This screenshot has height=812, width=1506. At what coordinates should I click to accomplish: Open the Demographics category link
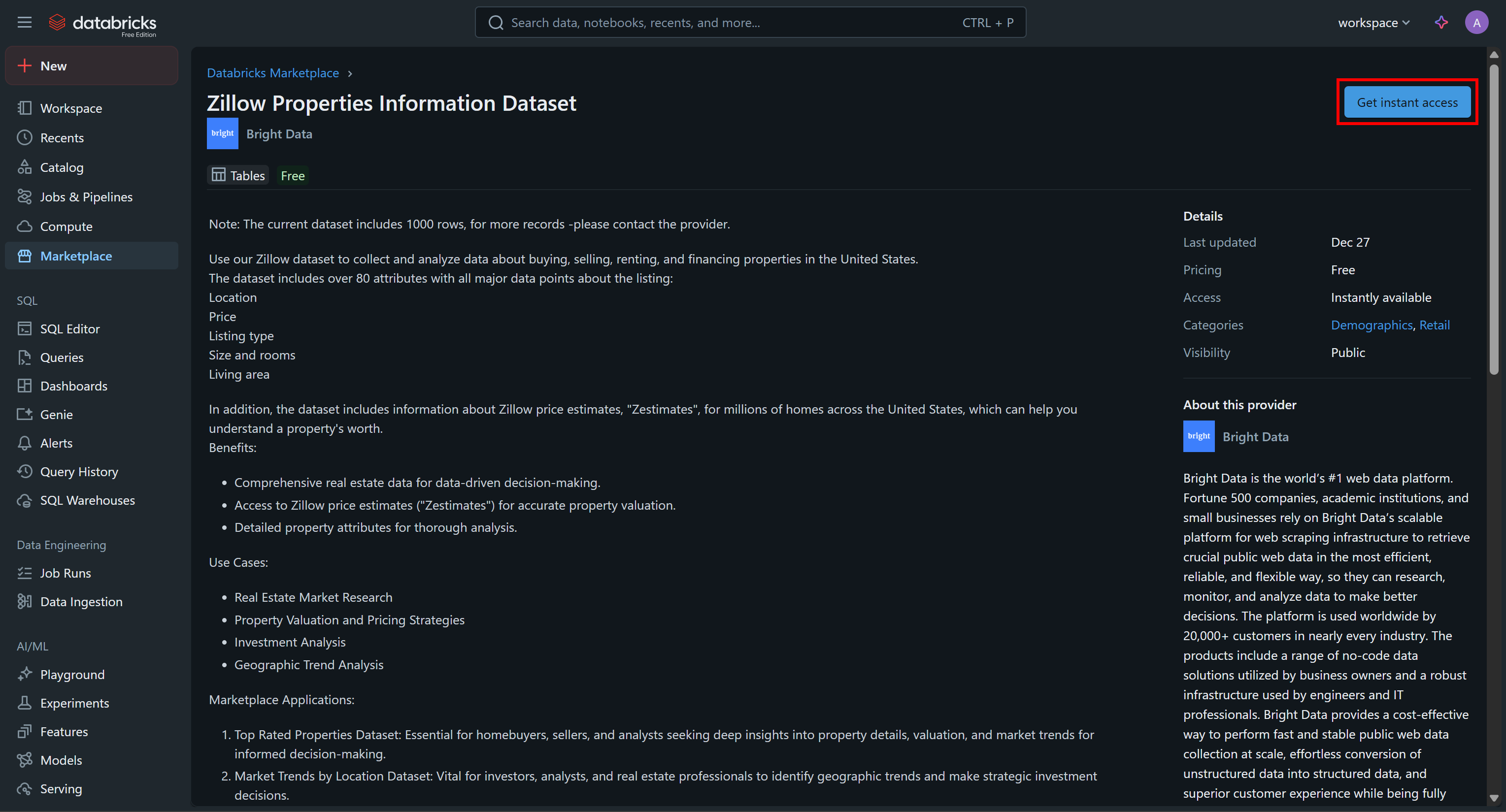click(1371, 325)
